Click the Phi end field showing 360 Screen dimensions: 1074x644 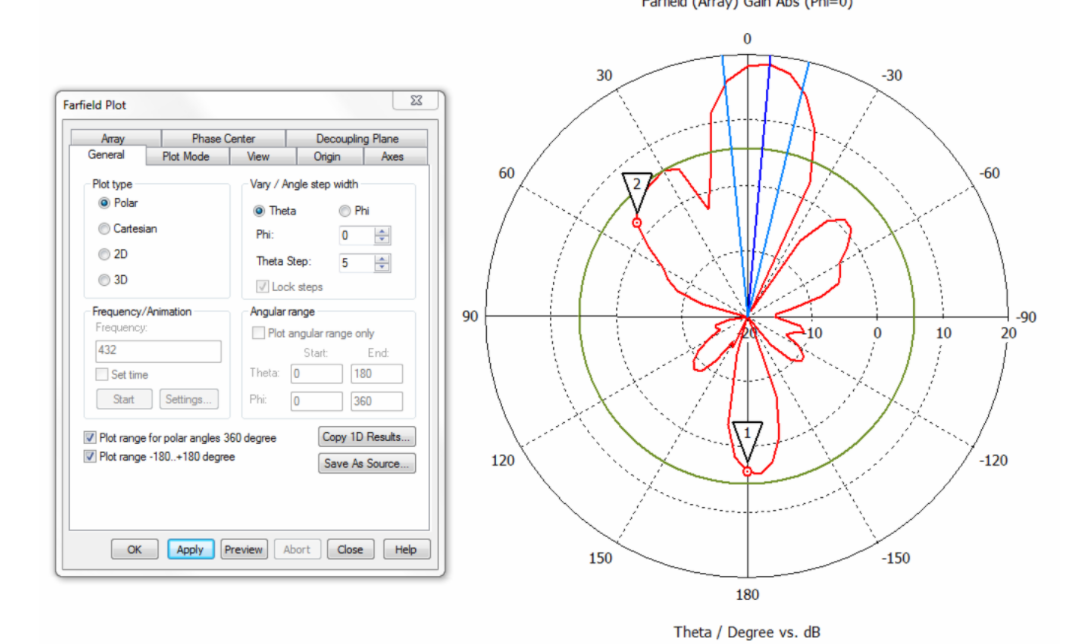(377, 401)
